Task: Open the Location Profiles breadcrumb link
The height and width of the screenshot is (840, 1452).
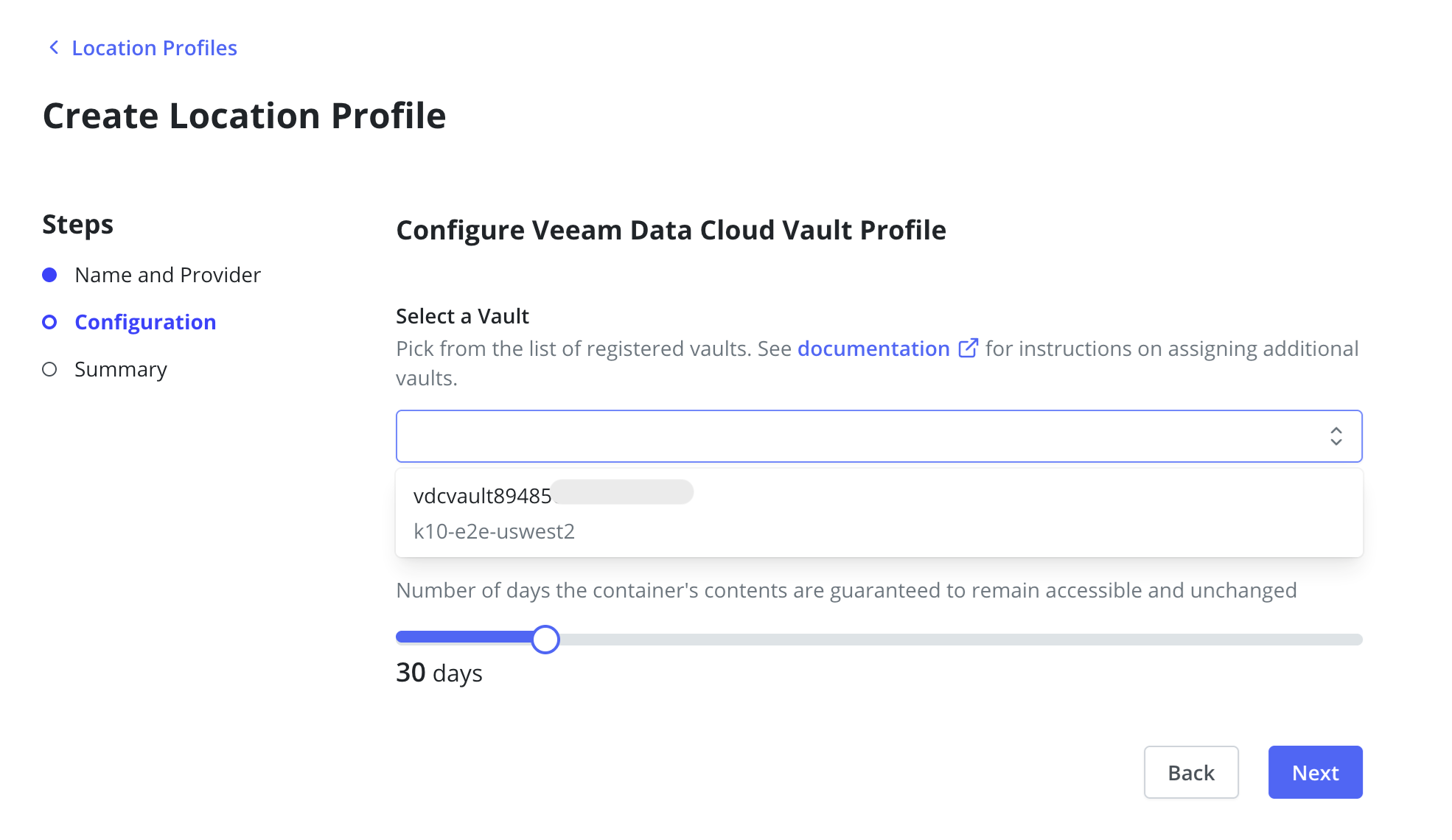Action: [154, 48]
